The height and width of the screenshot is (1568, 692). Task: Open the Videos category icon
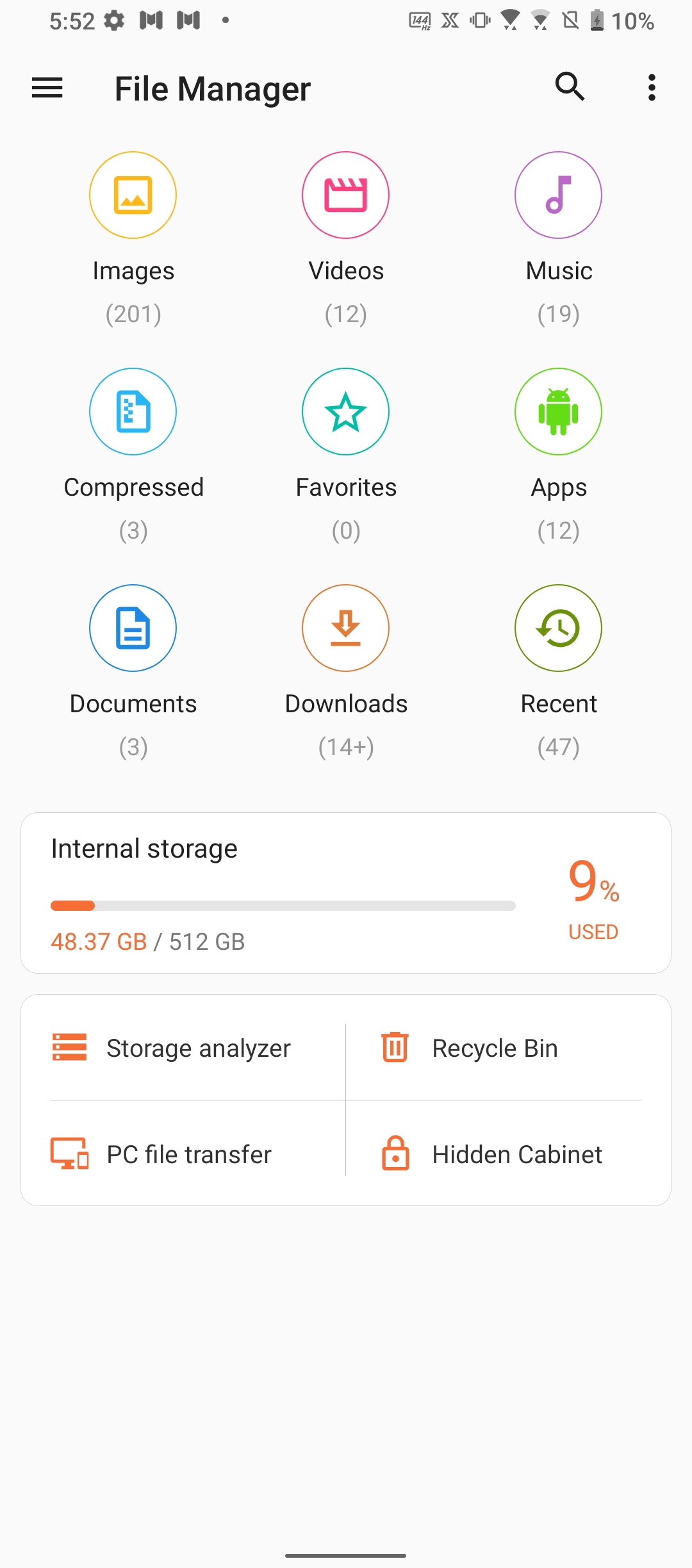pyautogui.click(x=345, y=195)
